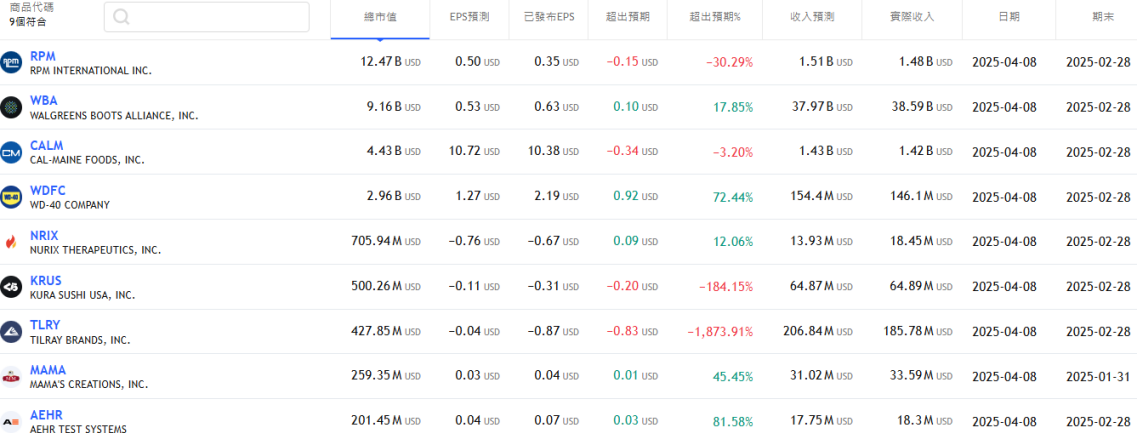Click the NURIX THERAPEUTICS, INC. name
The height and width of the screenshot is (433, 1137).
(95, 250)
